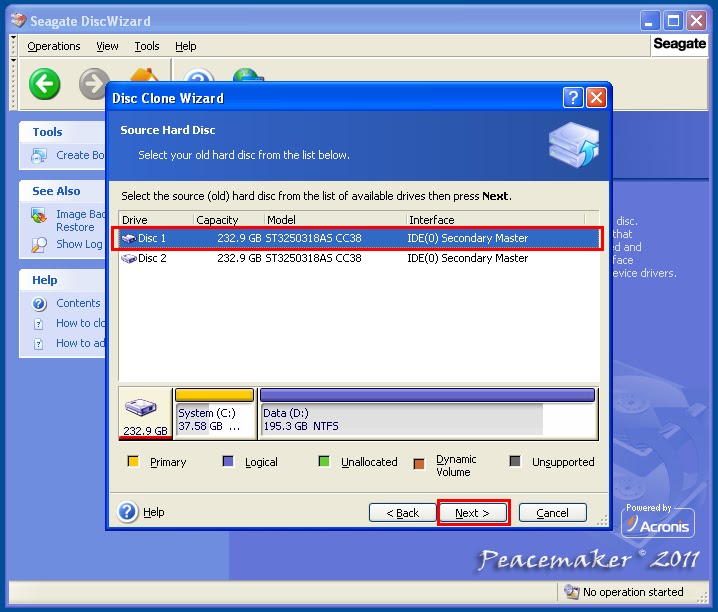Click the Seagate logo in the menu bar
Viewport: 718px width, 612px height.
[x=680, y=44]
